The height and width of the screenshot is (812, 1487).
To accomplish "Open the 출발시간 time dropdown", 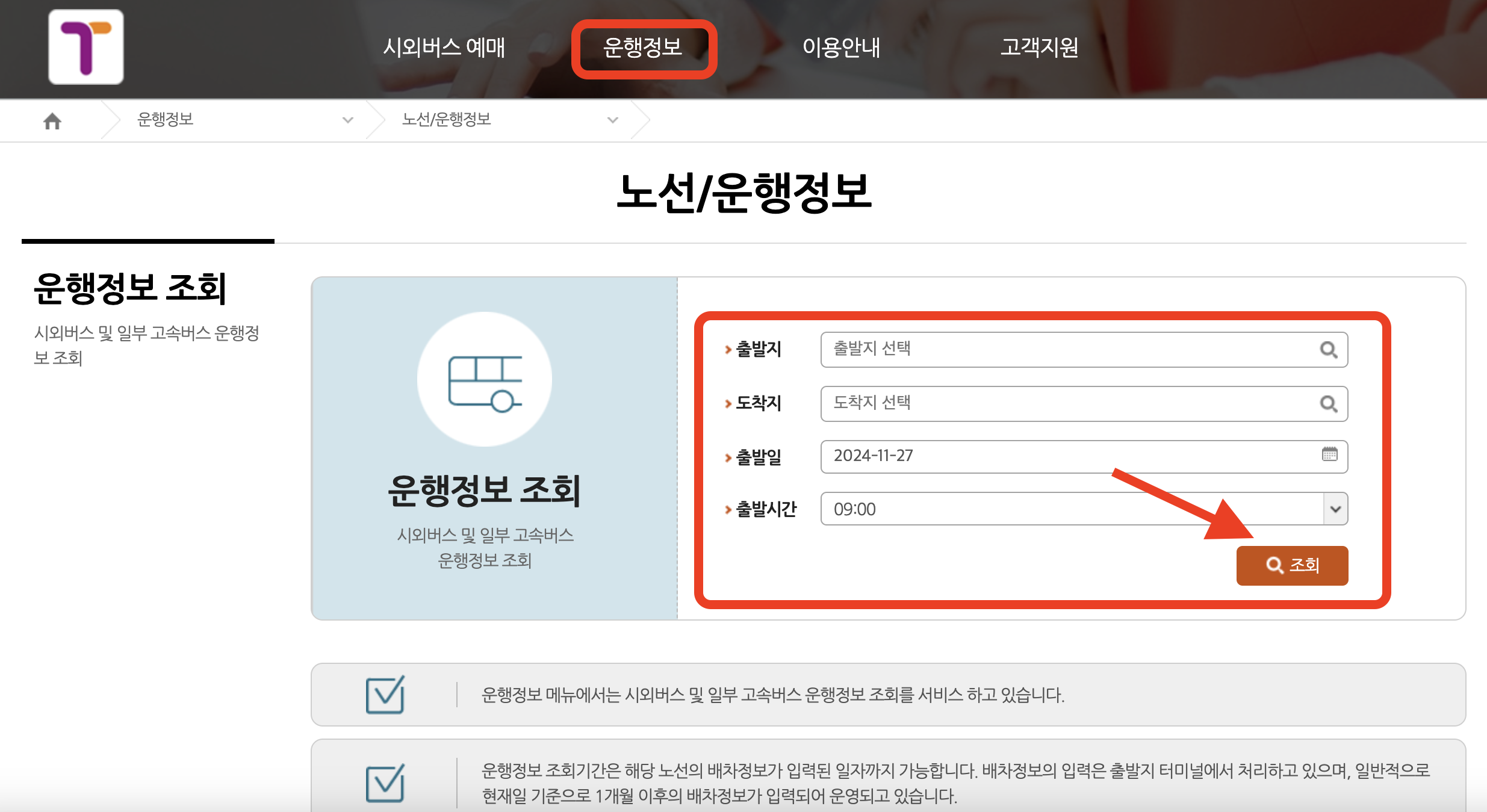I will click(1336, 509).
